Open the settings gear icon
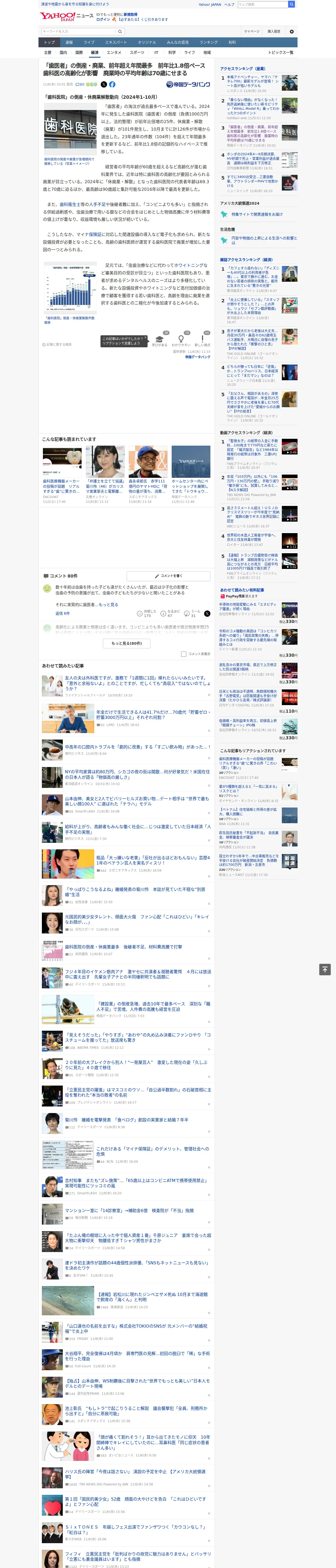 tap(291, 32)
